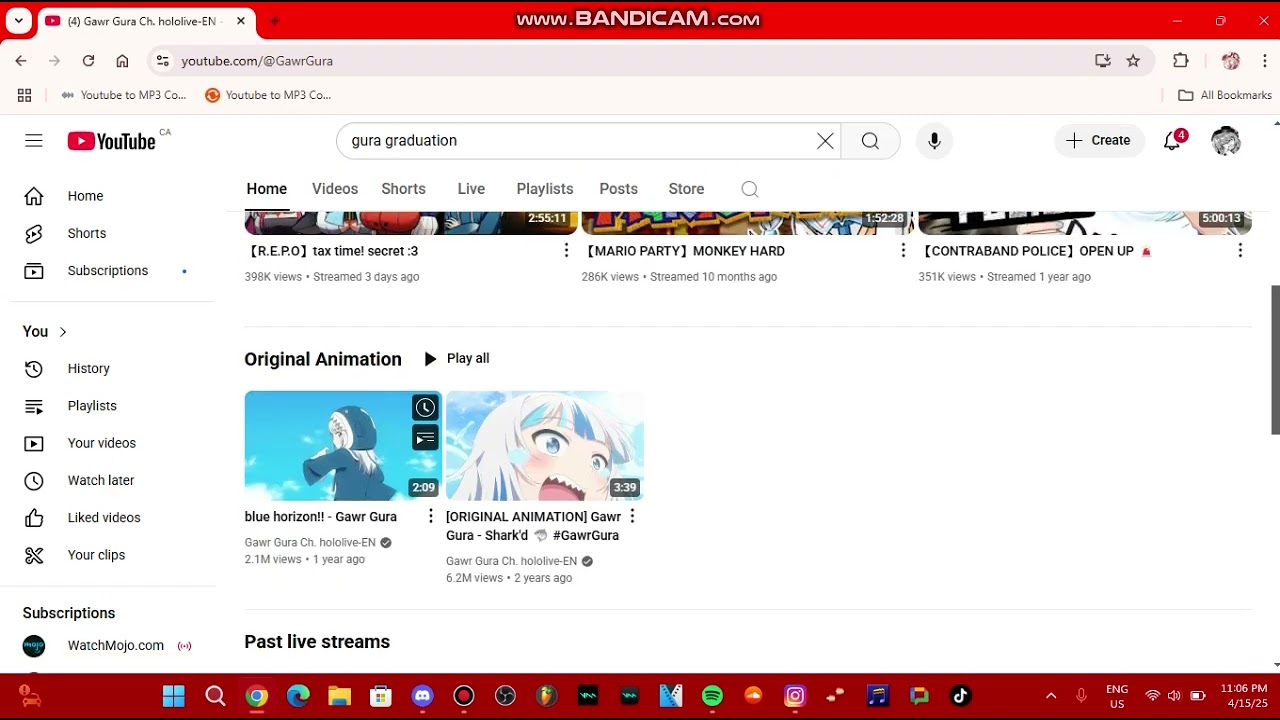Open Discord from the taskbar
Screen dimensions: 1280x720
click(422, 696)
